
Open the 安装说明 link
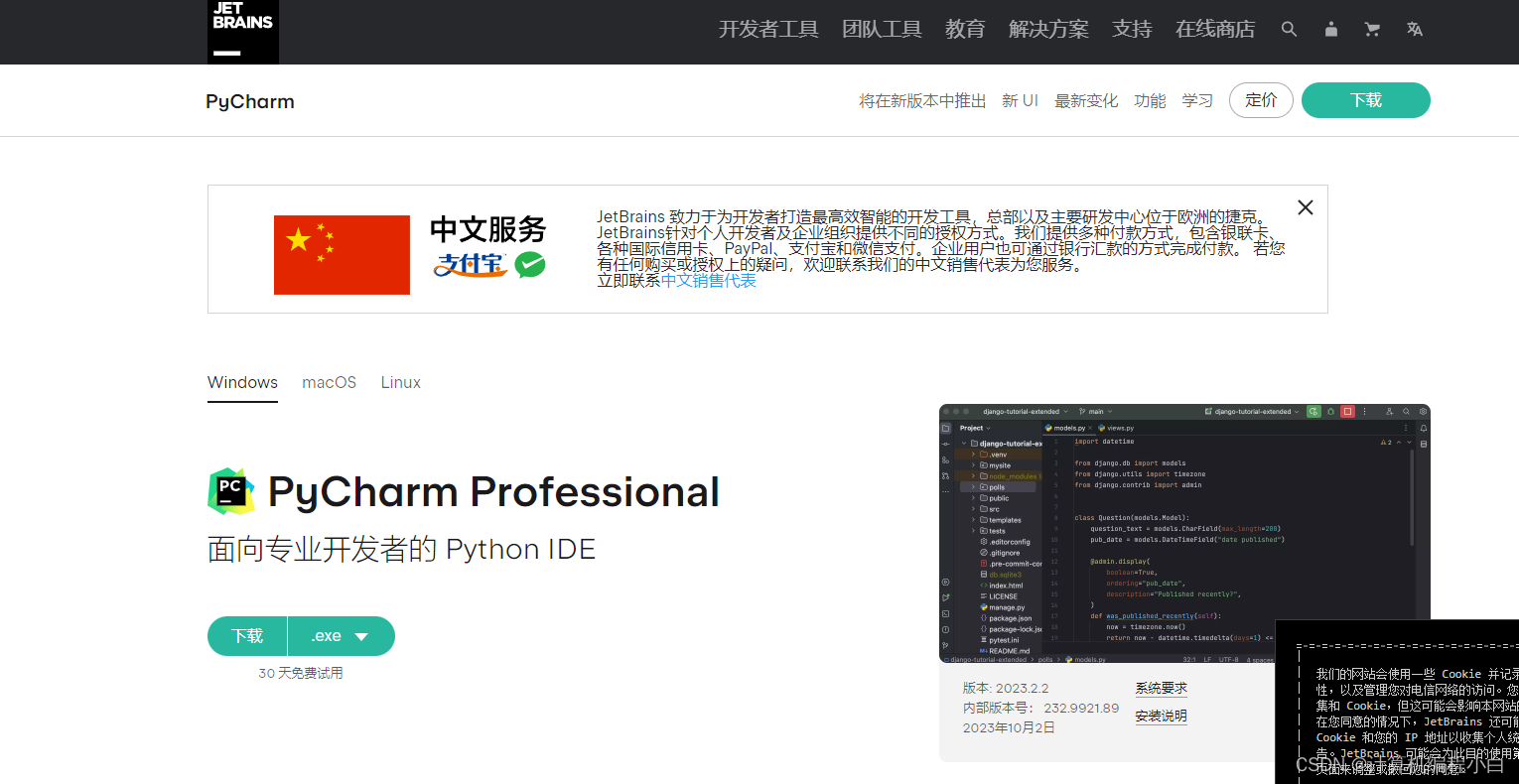1162,716
